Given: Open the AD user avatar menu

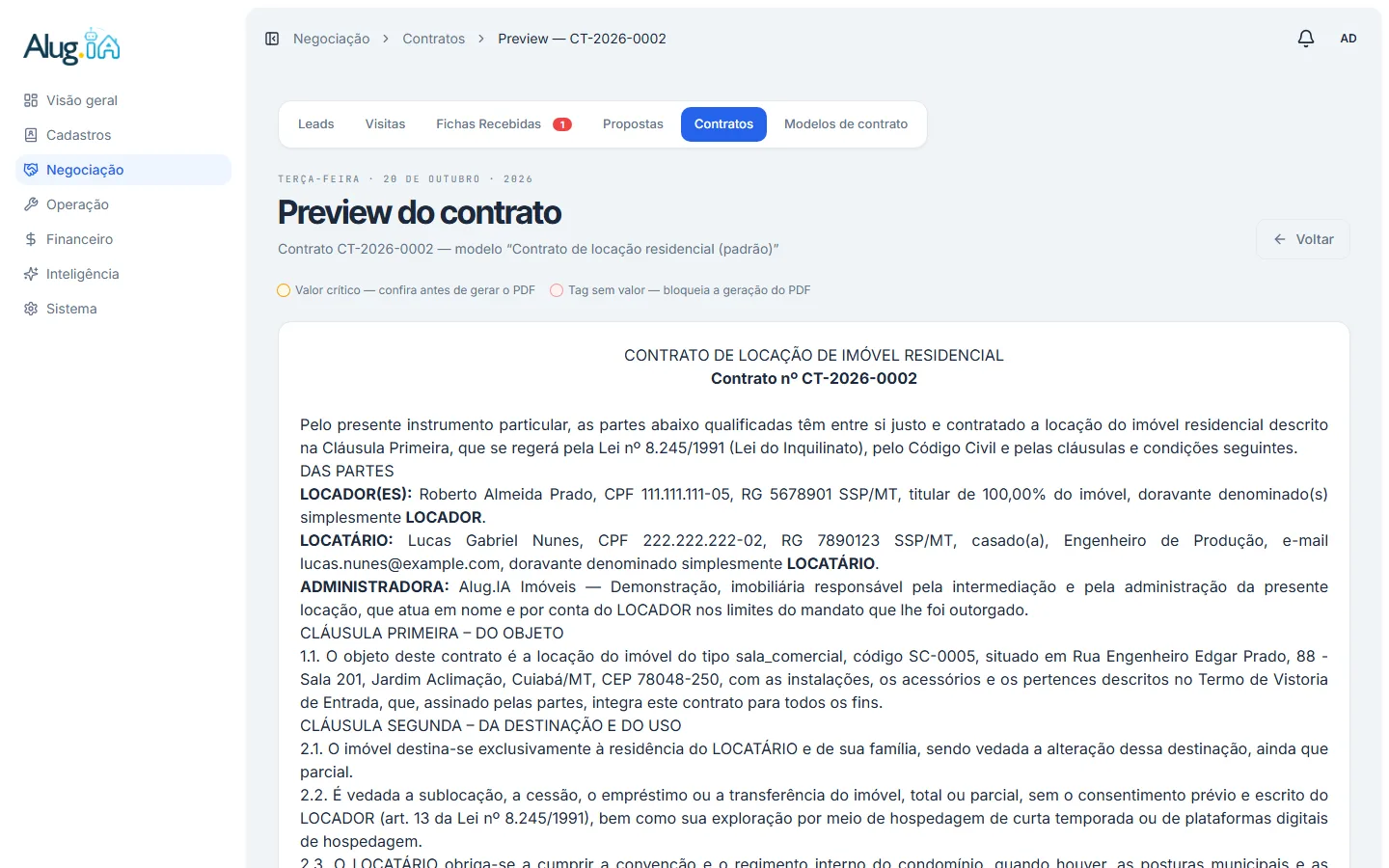Looking at the screenshot, I should pyautogui.click(x=1348, y=39).
